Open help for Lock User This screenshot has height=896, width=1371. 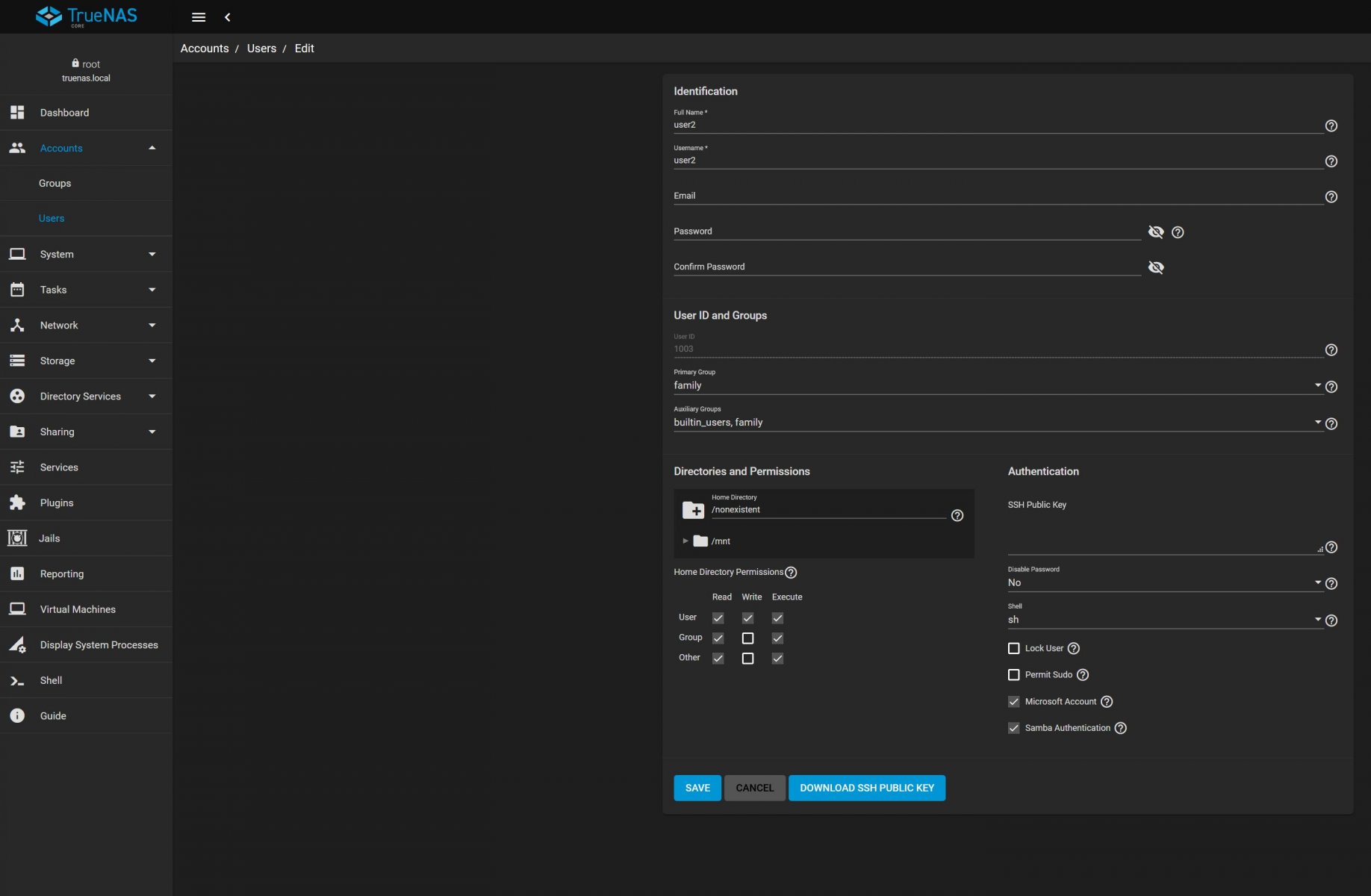1074,649
